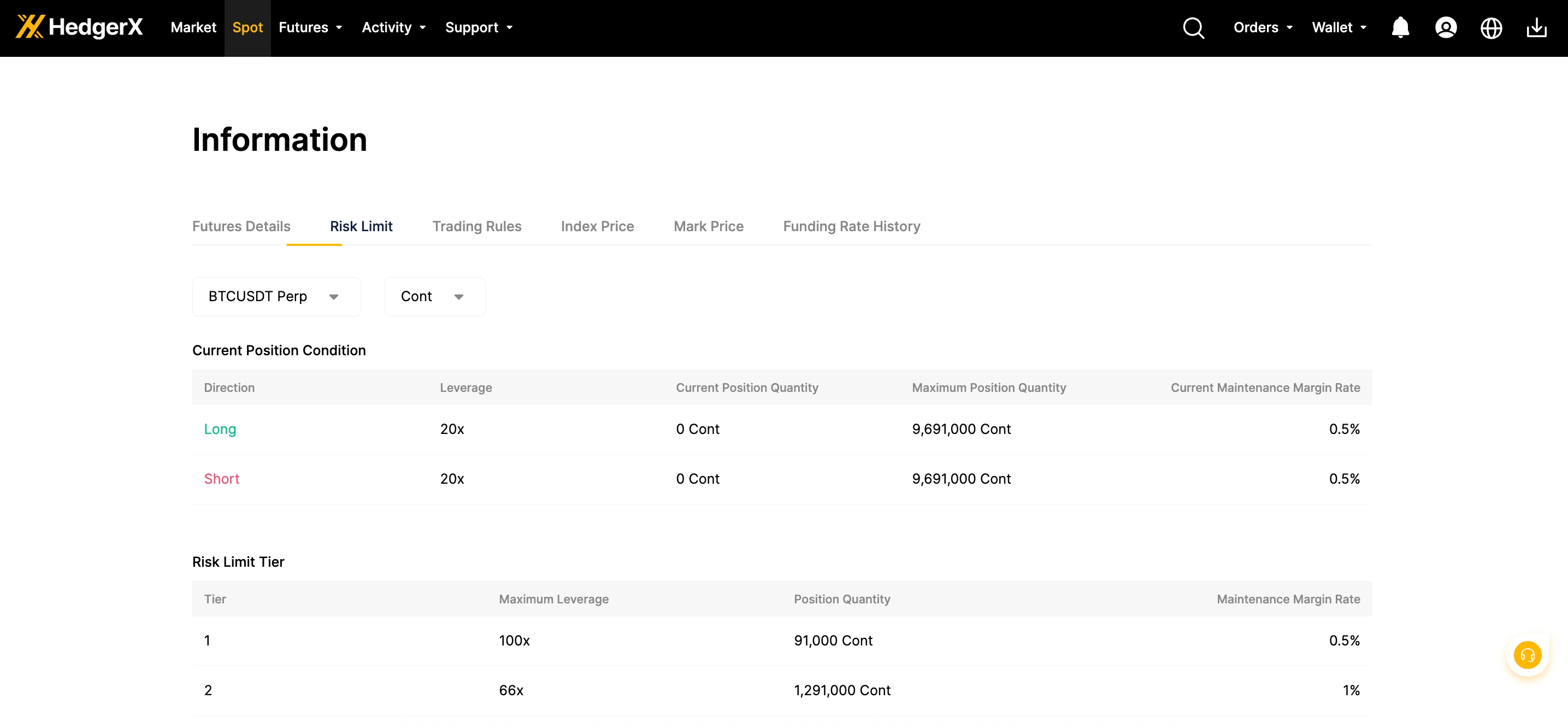Go to Market page

[x=193, y=27]
